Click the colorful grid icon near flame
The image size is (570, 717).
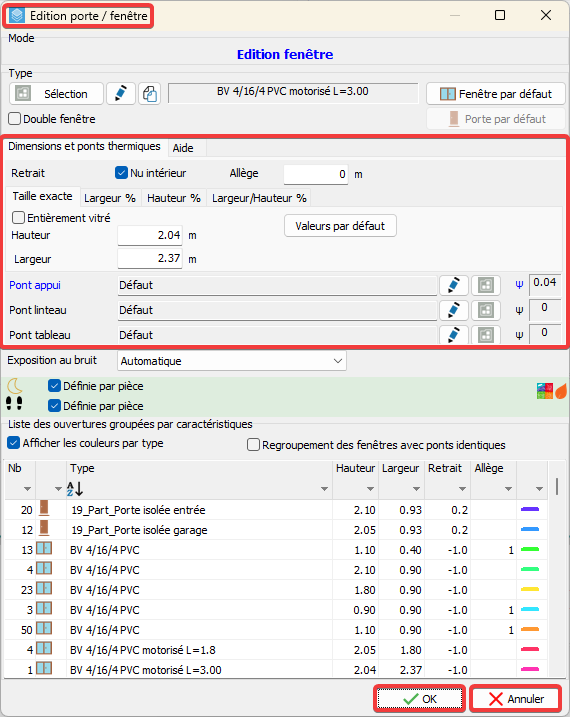click(x=544, y=391)
